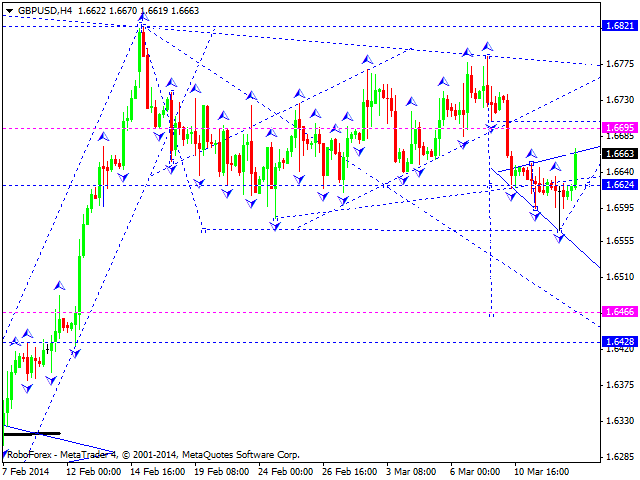Select the blue 1.6821 price level label
640x480 pixels.
620,26
